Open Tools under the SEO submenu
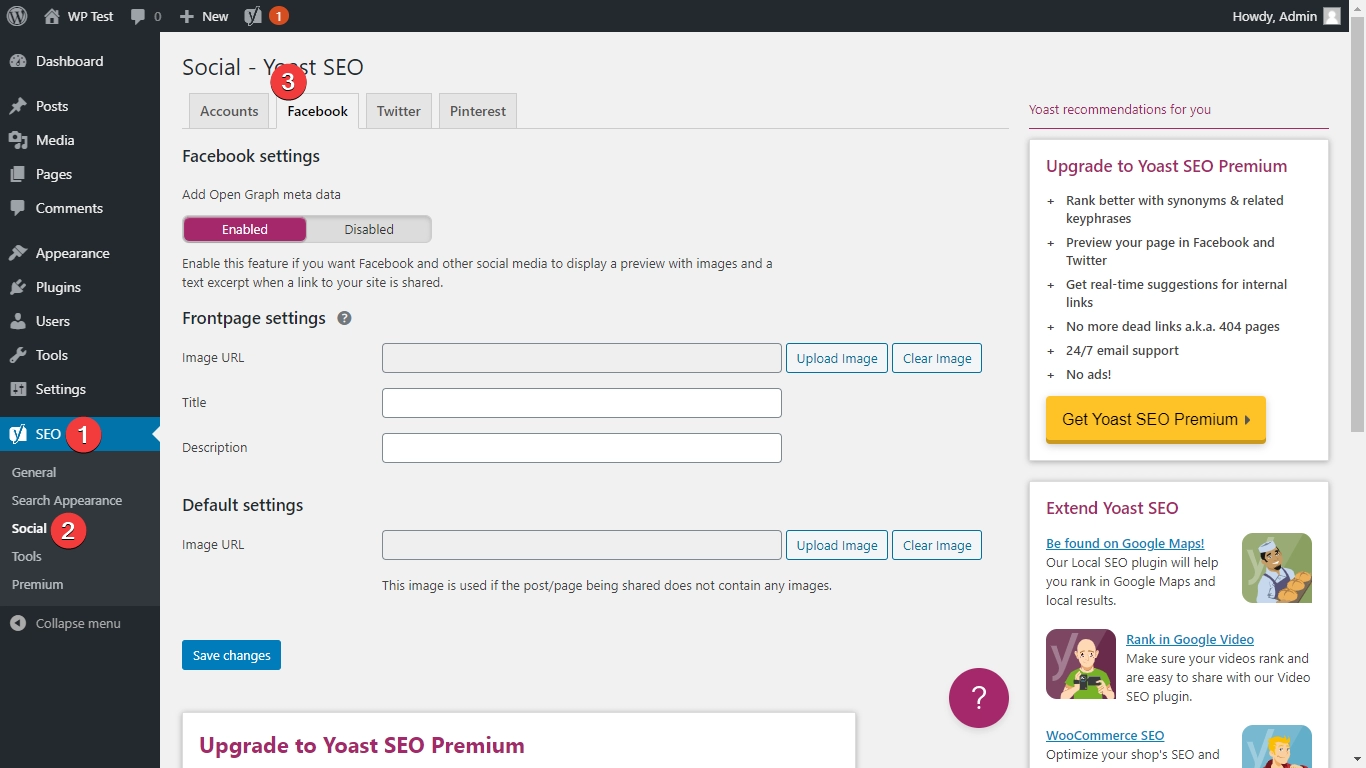This screenshot has height=768, width=1366. [x=27, y=556]
